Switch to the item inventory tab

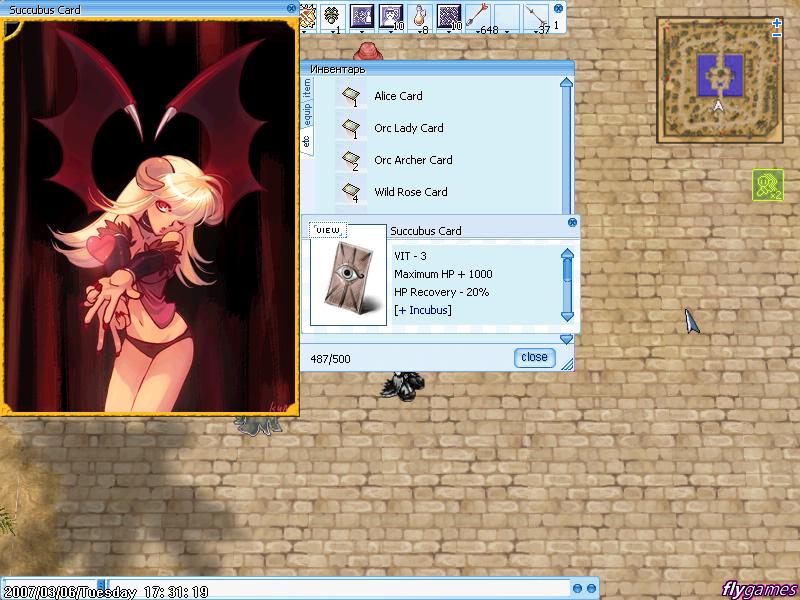(x=307, y=87)
